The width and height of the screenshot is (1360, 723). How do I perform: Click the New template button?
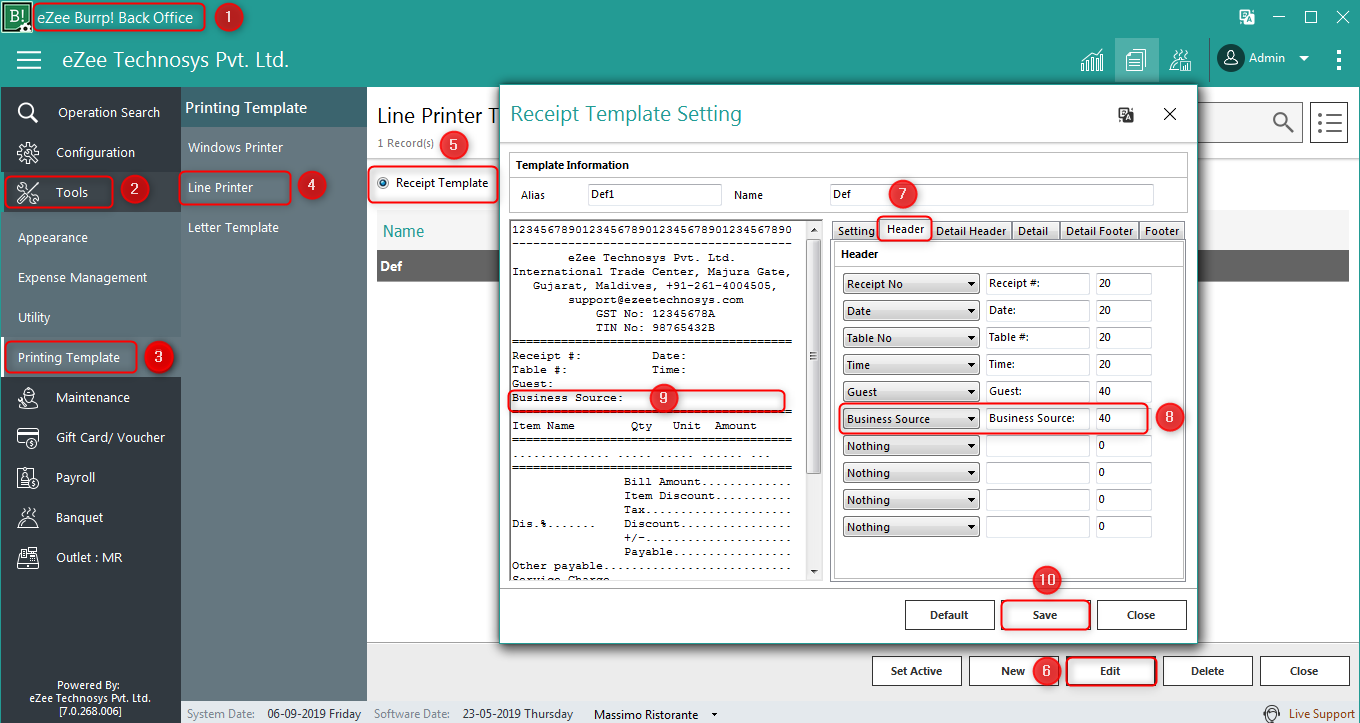click(1013, 671)
